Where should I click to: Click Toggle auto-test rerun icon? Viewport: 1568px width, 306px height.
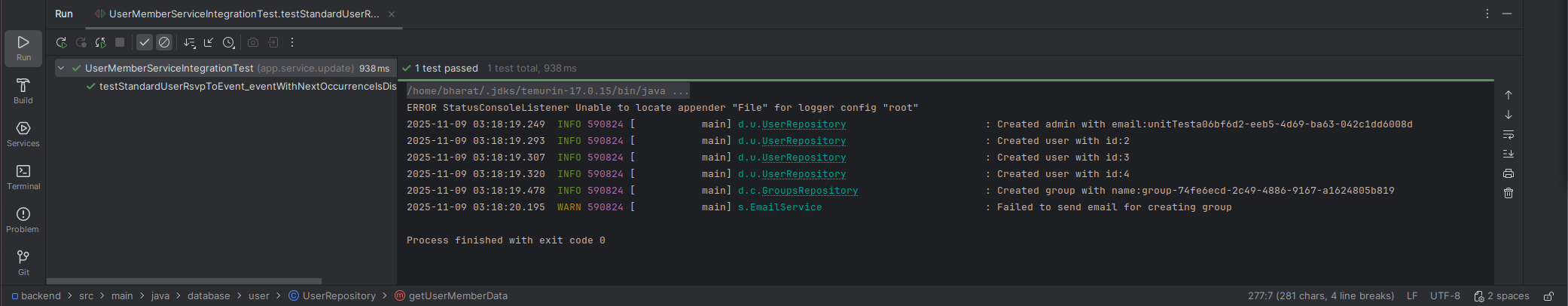[x=100, y=43]
